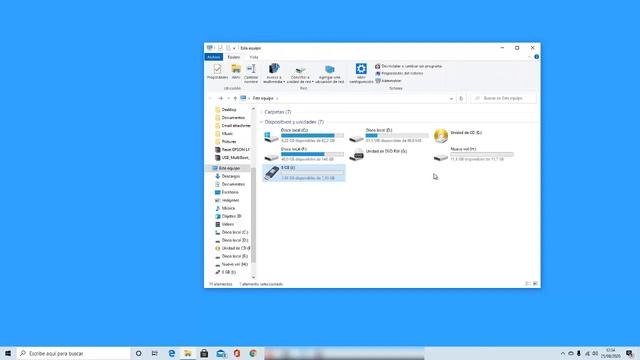Open the quick access toolbar customize dropdown
640x360 pixels.
coord(234,48)
